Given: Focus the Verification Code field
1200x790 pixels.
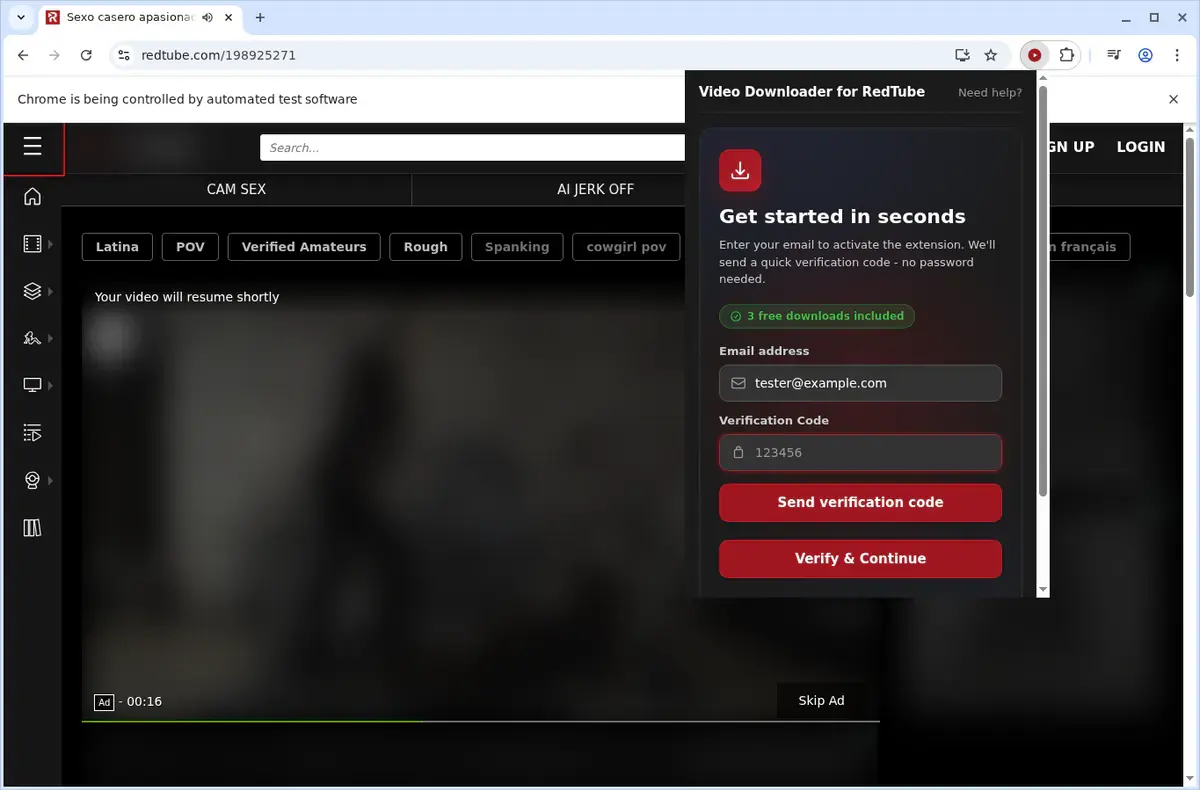Looking at the screenshot, I should (x=860, y=452).
